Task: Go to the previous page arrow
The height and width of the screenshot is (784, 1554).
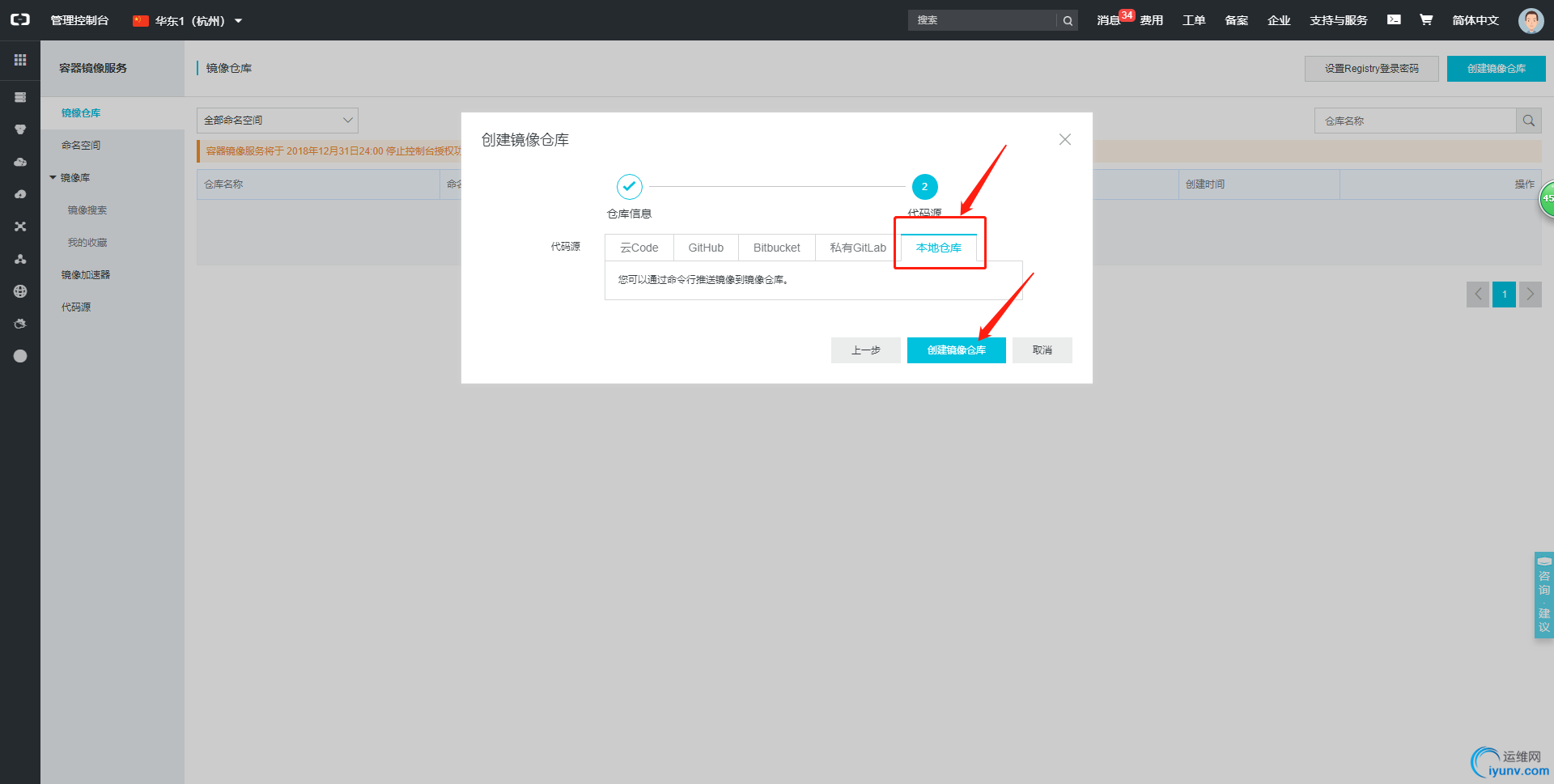Action: [1478, 295]
